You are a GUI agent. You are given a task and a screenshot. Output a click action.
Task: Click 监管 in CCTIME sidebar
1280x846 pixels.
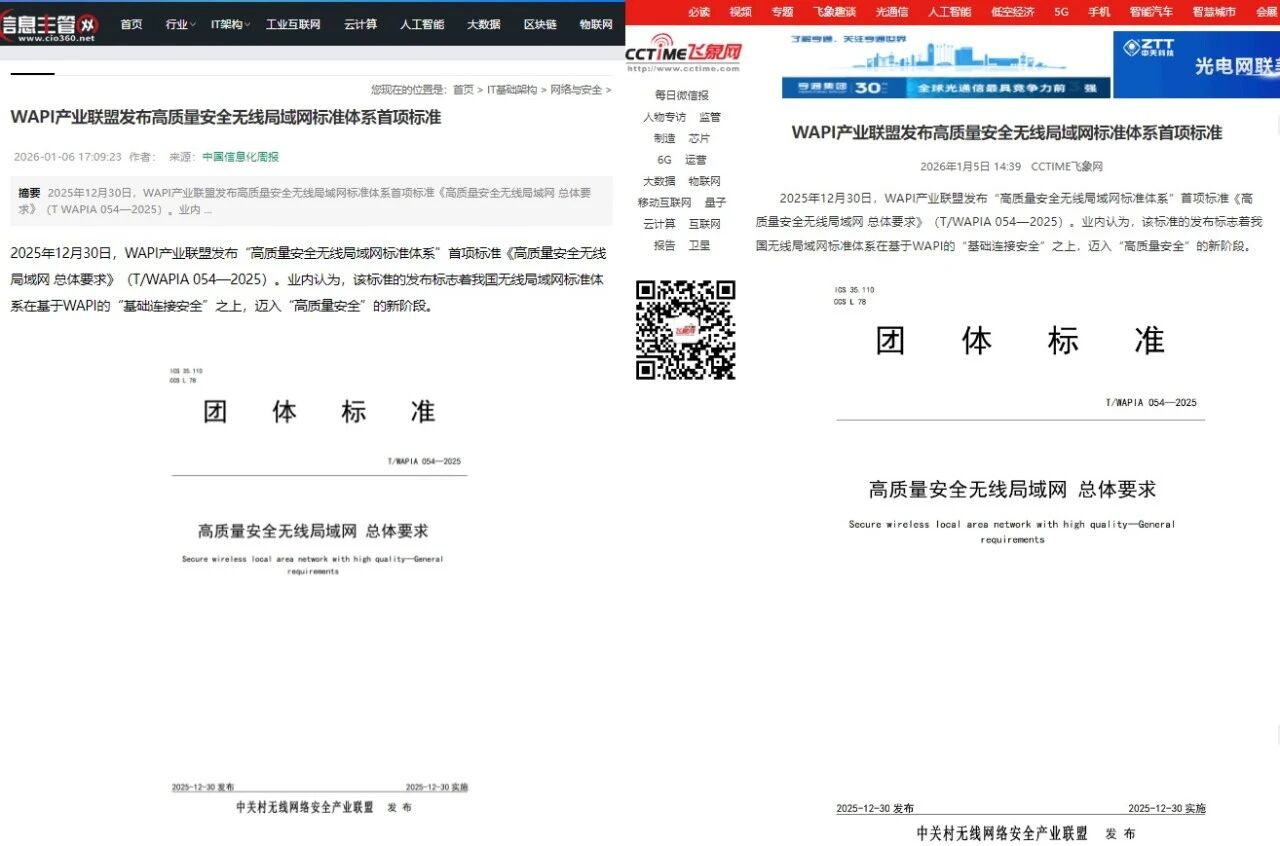pos(709,117)
